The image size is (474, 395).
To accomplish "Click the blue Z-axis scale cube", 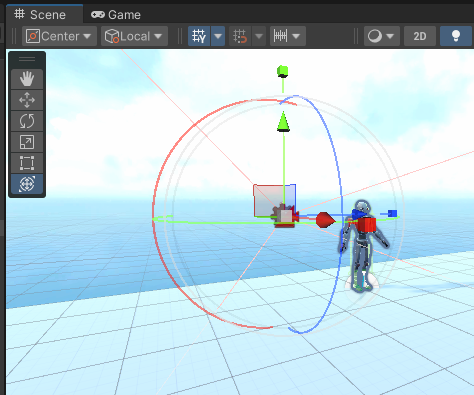I will (392, 213).
